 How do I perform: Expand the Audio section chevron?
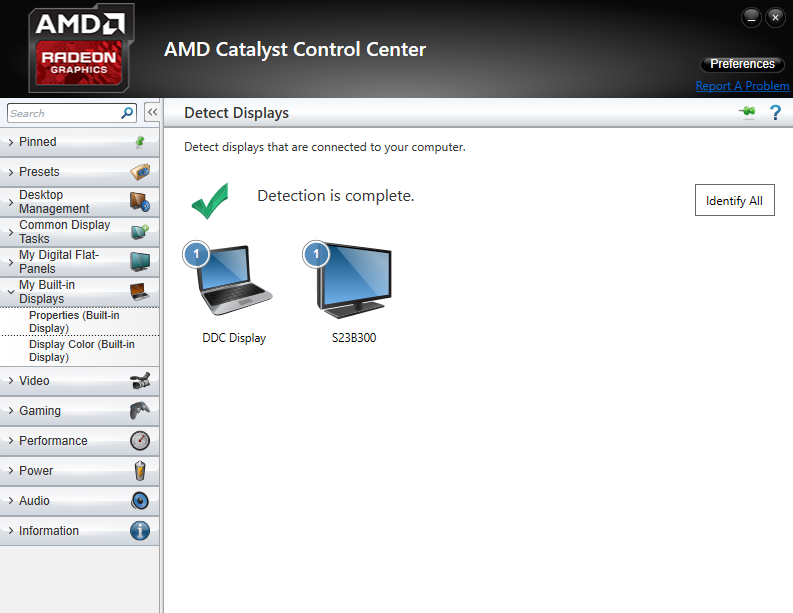[x=11, y=501]
